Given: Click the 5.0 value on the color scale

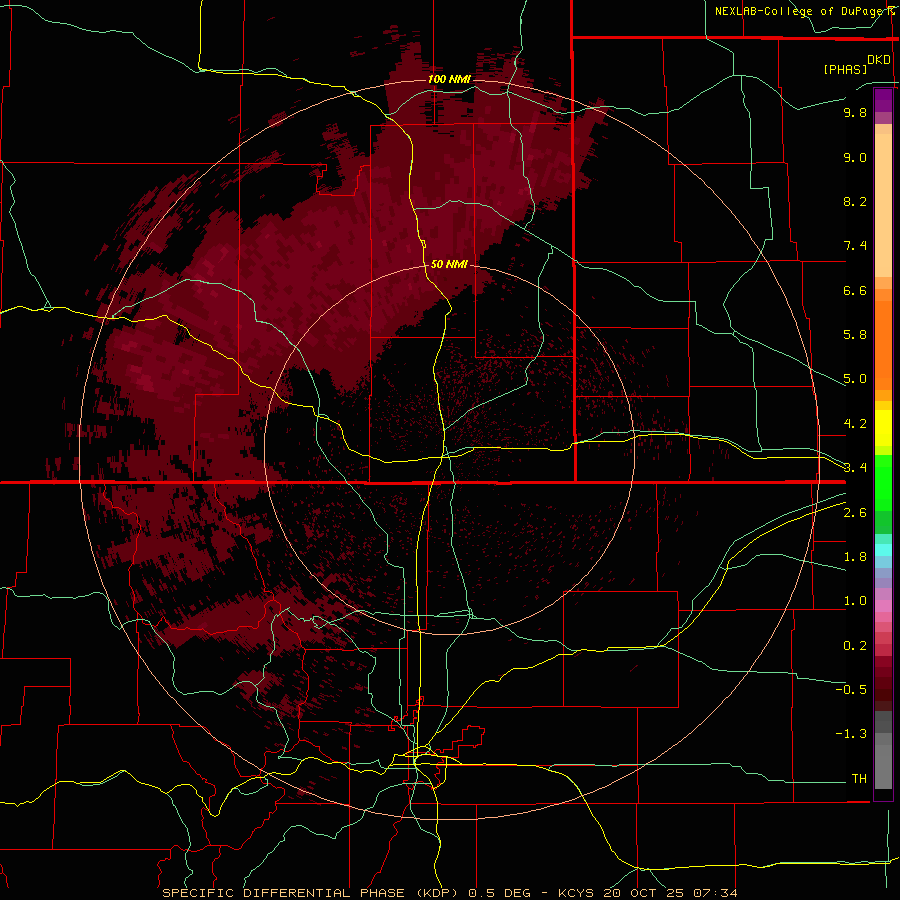Looking at the screenshot, I should 855,379.
